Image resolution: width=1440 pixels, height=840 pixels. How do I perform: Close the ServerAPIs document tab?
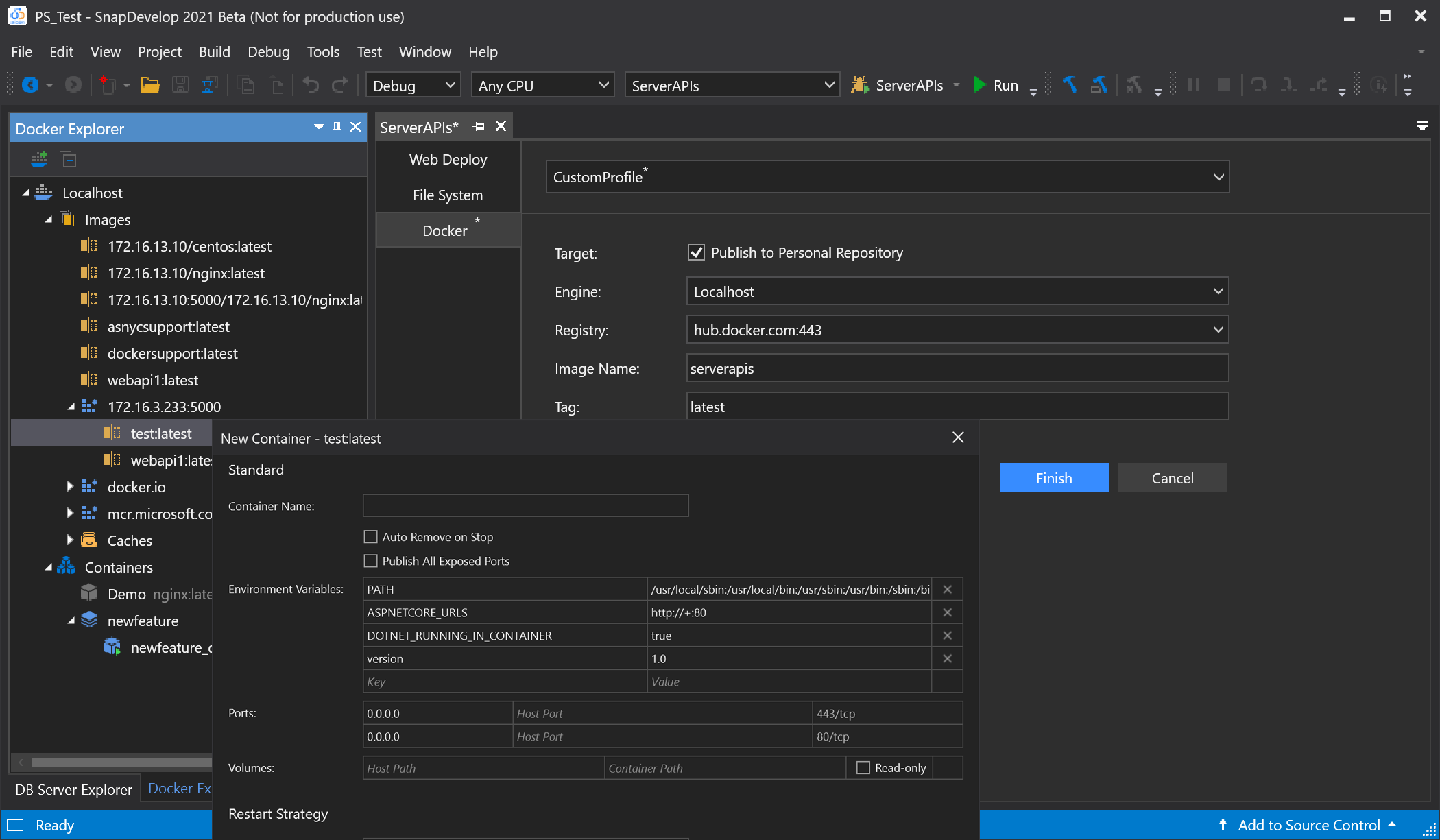coord(501,127)
